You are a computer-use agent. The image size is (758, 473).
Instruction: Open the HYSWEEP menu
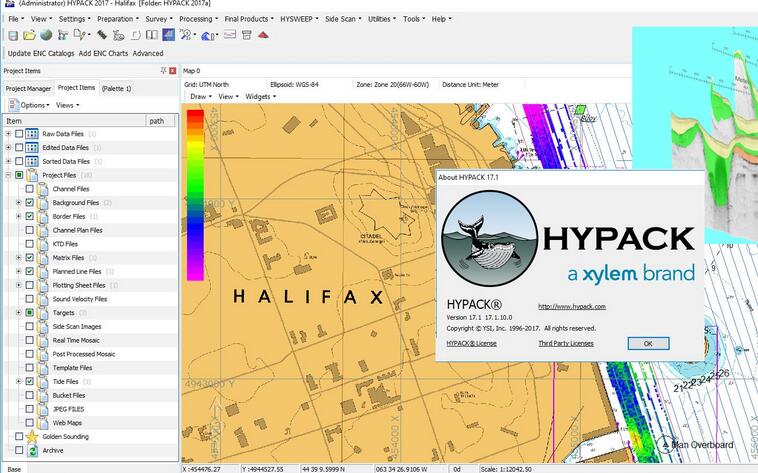pos(299,19)
